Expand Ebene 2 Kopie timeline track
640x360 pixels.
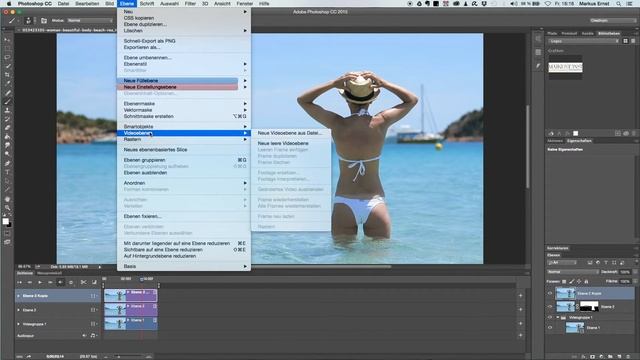pos(18,296)
